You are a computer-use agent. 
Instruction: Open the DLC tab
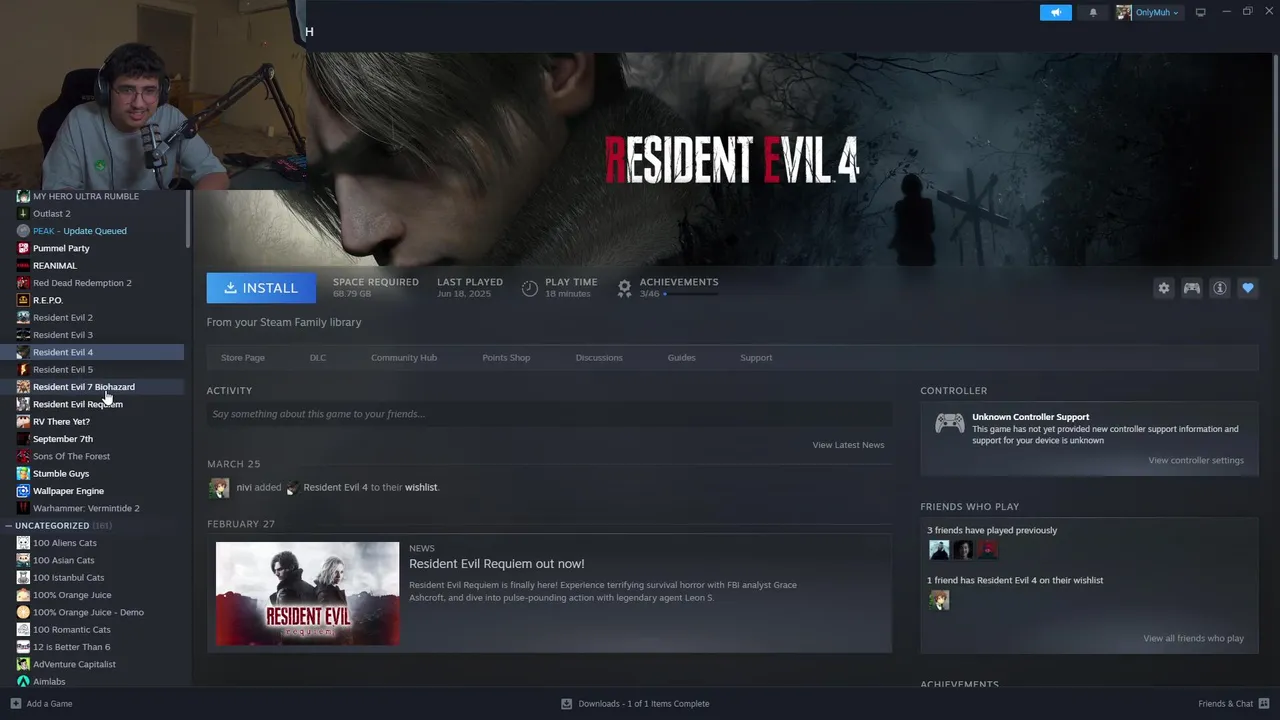pos(318,357)
